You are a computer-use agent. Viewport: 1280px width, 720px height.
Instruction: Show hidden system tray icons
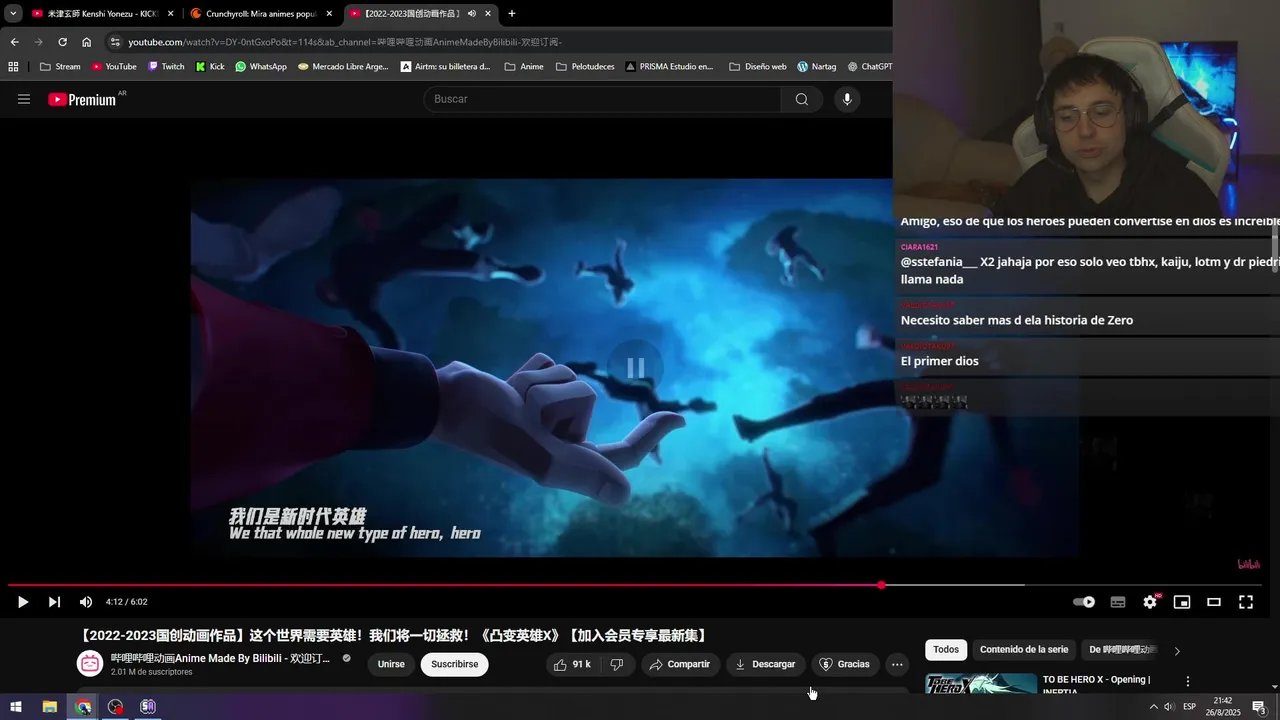click(1153, 707)
